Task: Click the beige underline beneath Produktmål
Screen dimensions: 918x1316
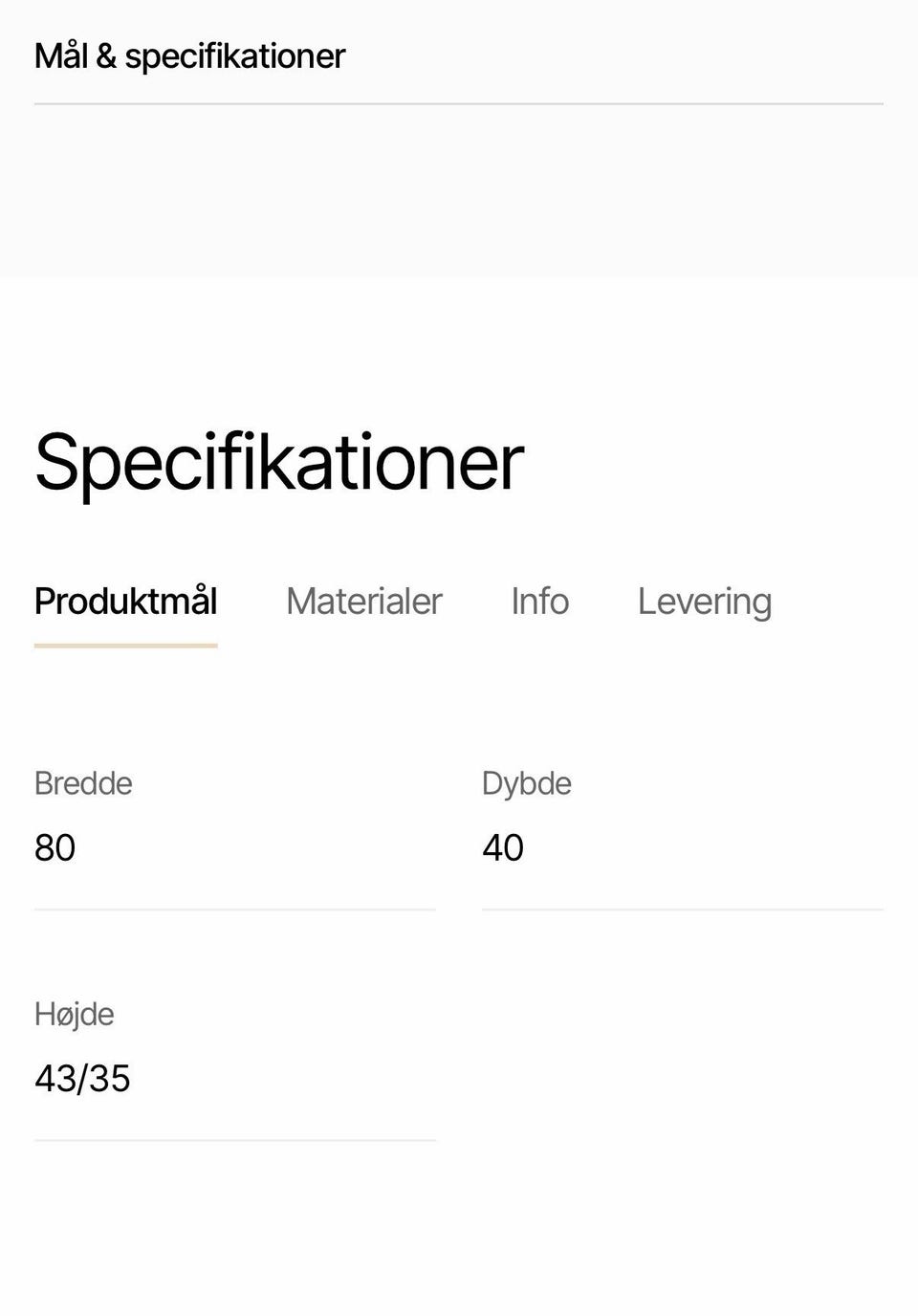Action: (125, 646)
